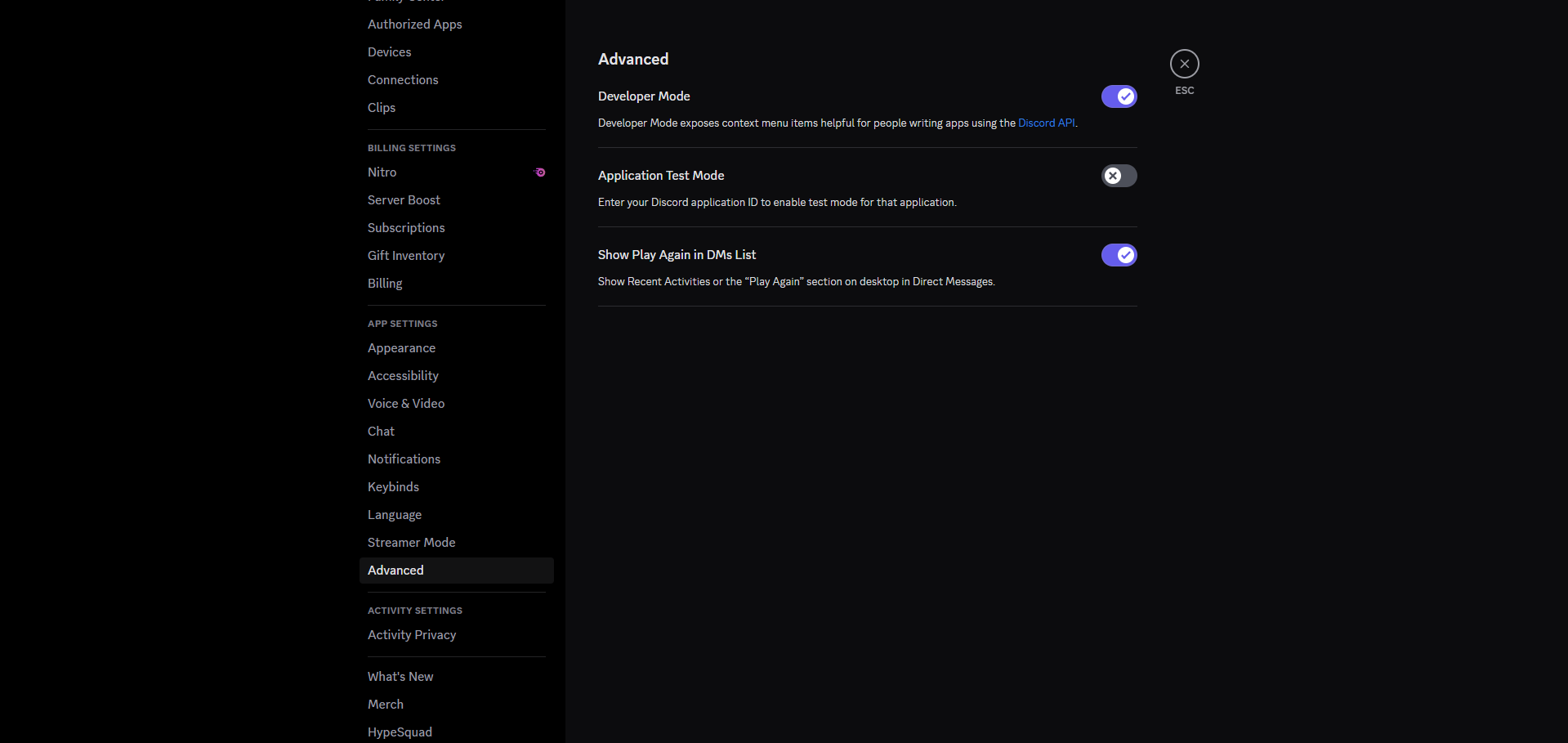The width and height of the screenshot is (1568, 743).
Task: Close settings with the ESC X button
Action: (x=1184, y=64)
